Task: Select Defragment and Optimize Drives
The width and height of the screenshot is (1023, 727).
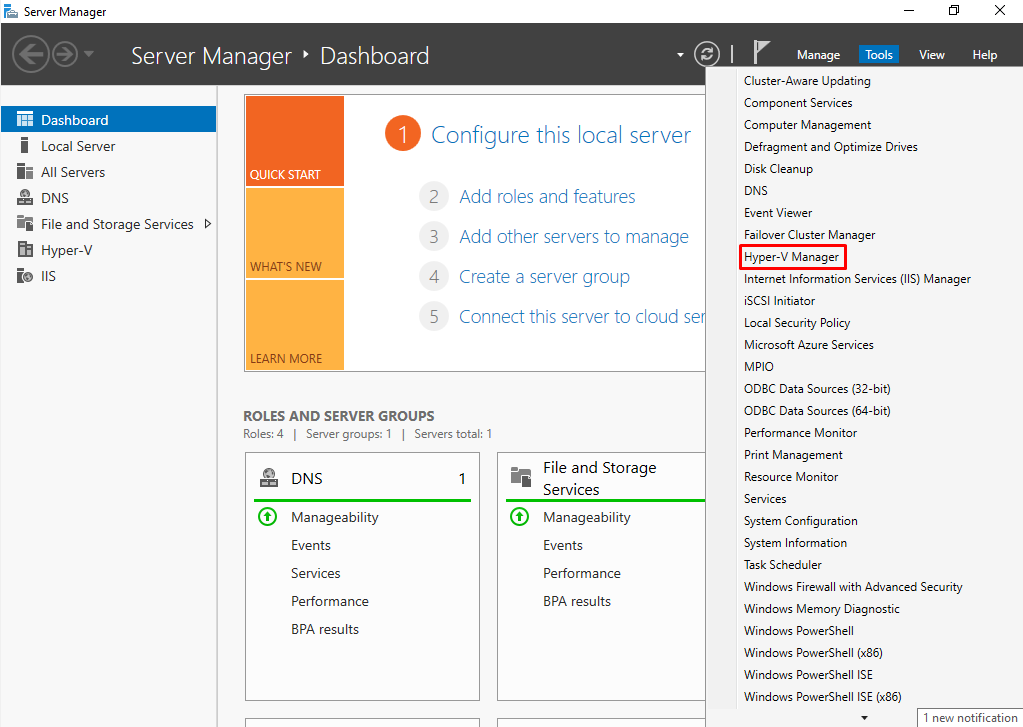Action: [x=831, y=147]
